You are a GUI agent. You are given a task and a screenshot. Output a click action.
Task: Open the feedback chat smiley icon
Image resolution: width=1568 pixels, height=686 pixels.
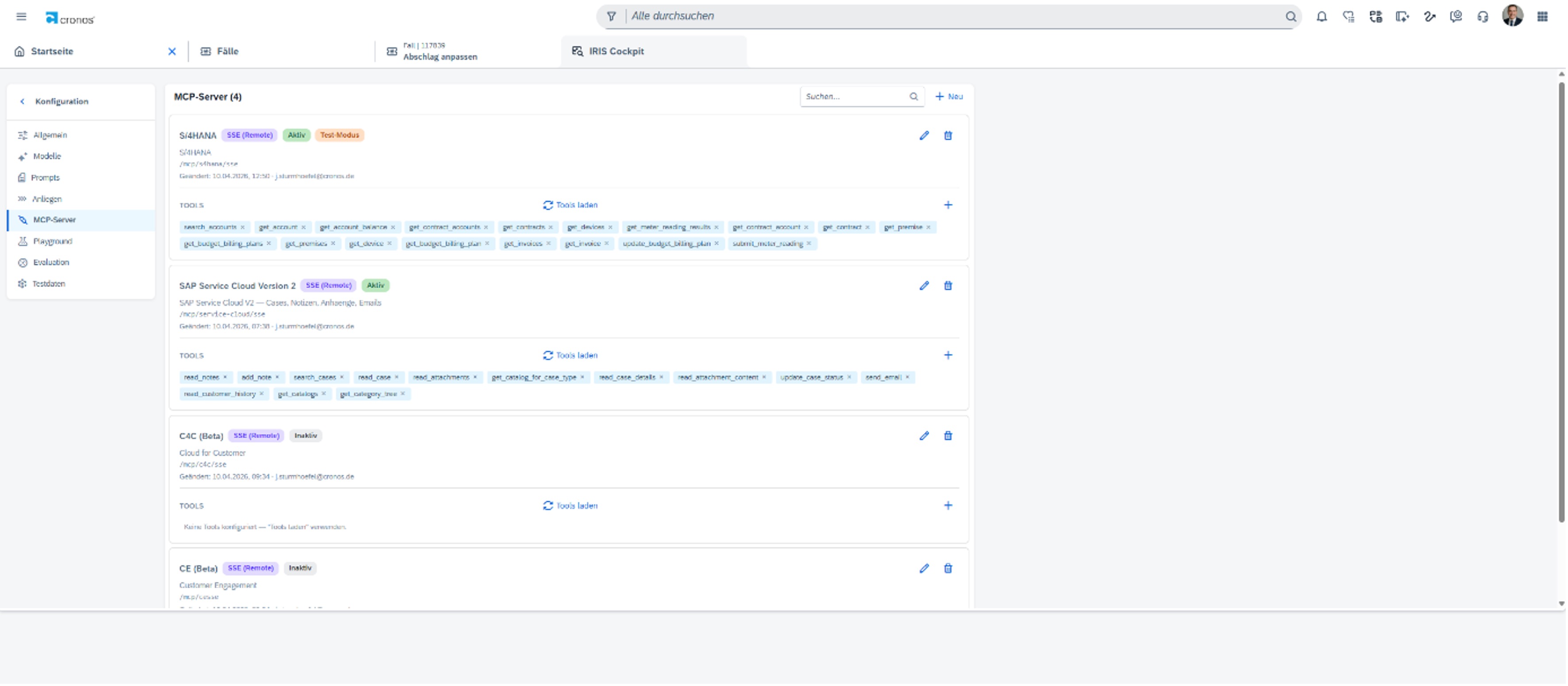(1456, 16)
